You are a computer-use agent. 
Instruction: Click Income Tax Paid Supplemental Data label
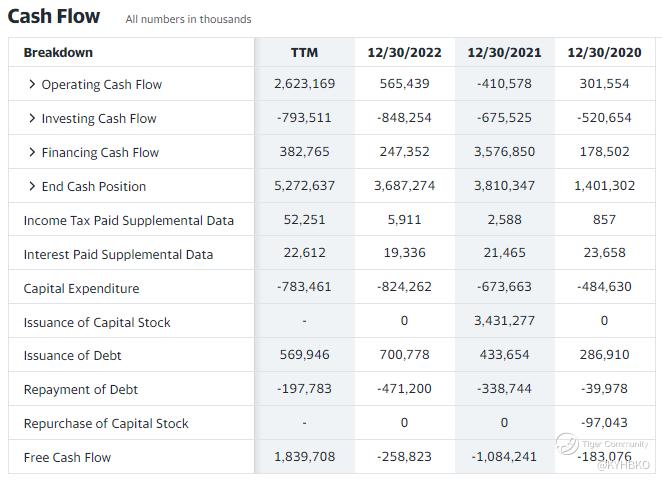coord(128,220)
